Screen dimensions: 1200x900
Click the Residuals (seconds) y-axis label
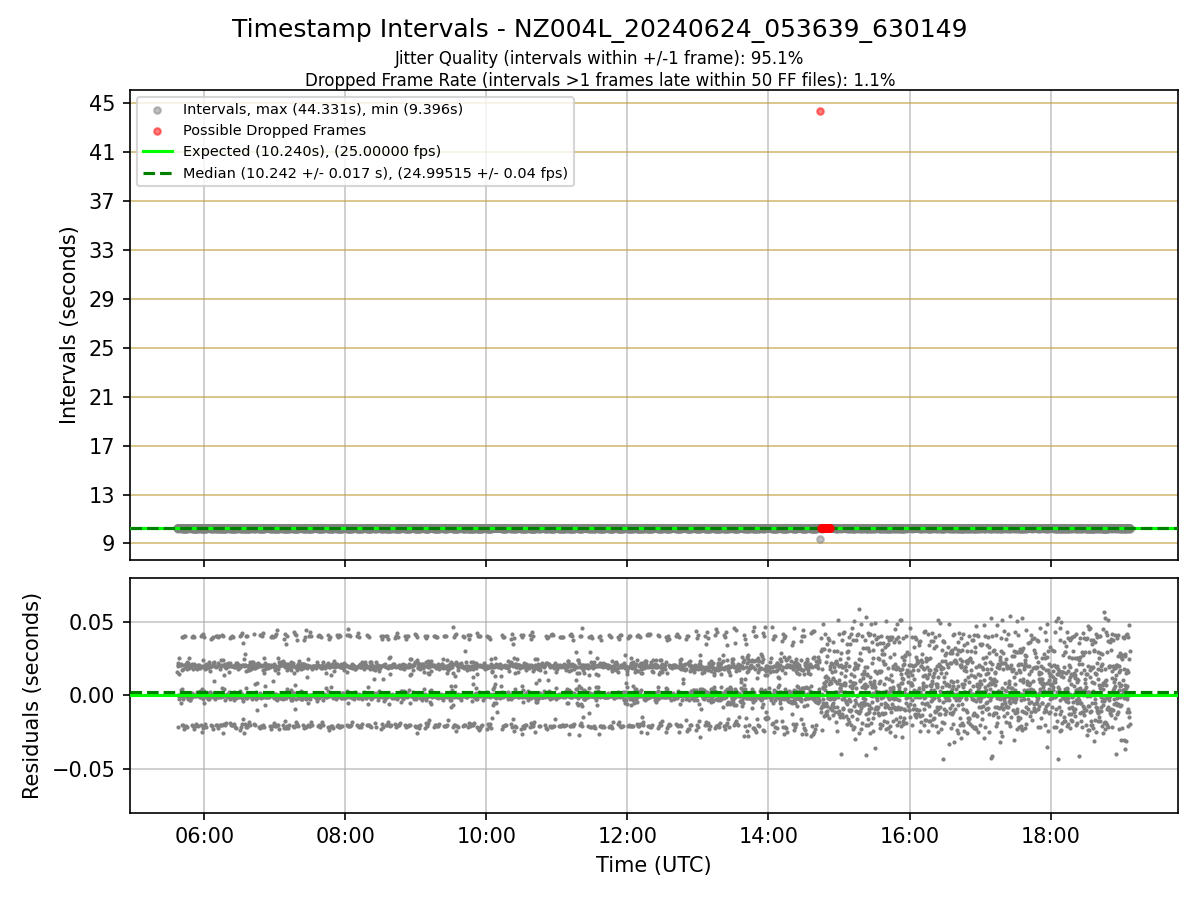32,696
